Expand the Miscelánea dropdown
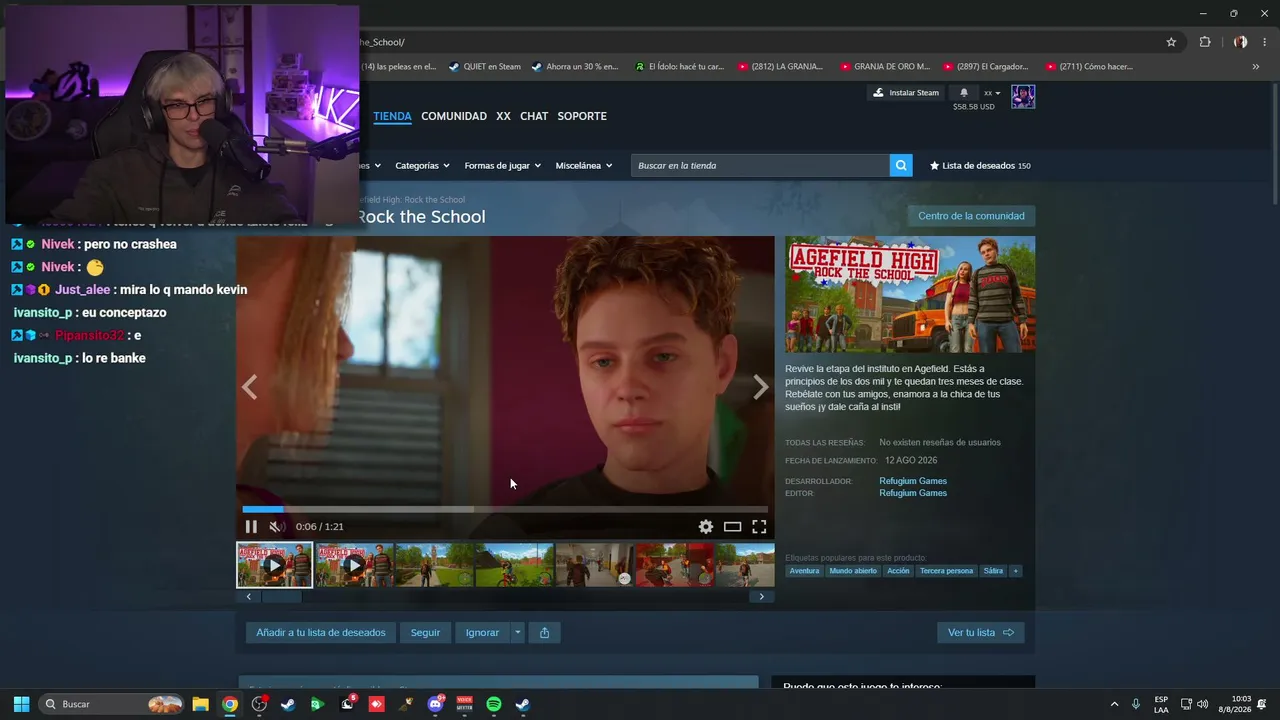The width and height of the screenshot is (1280, 720). tap(584, 166)
